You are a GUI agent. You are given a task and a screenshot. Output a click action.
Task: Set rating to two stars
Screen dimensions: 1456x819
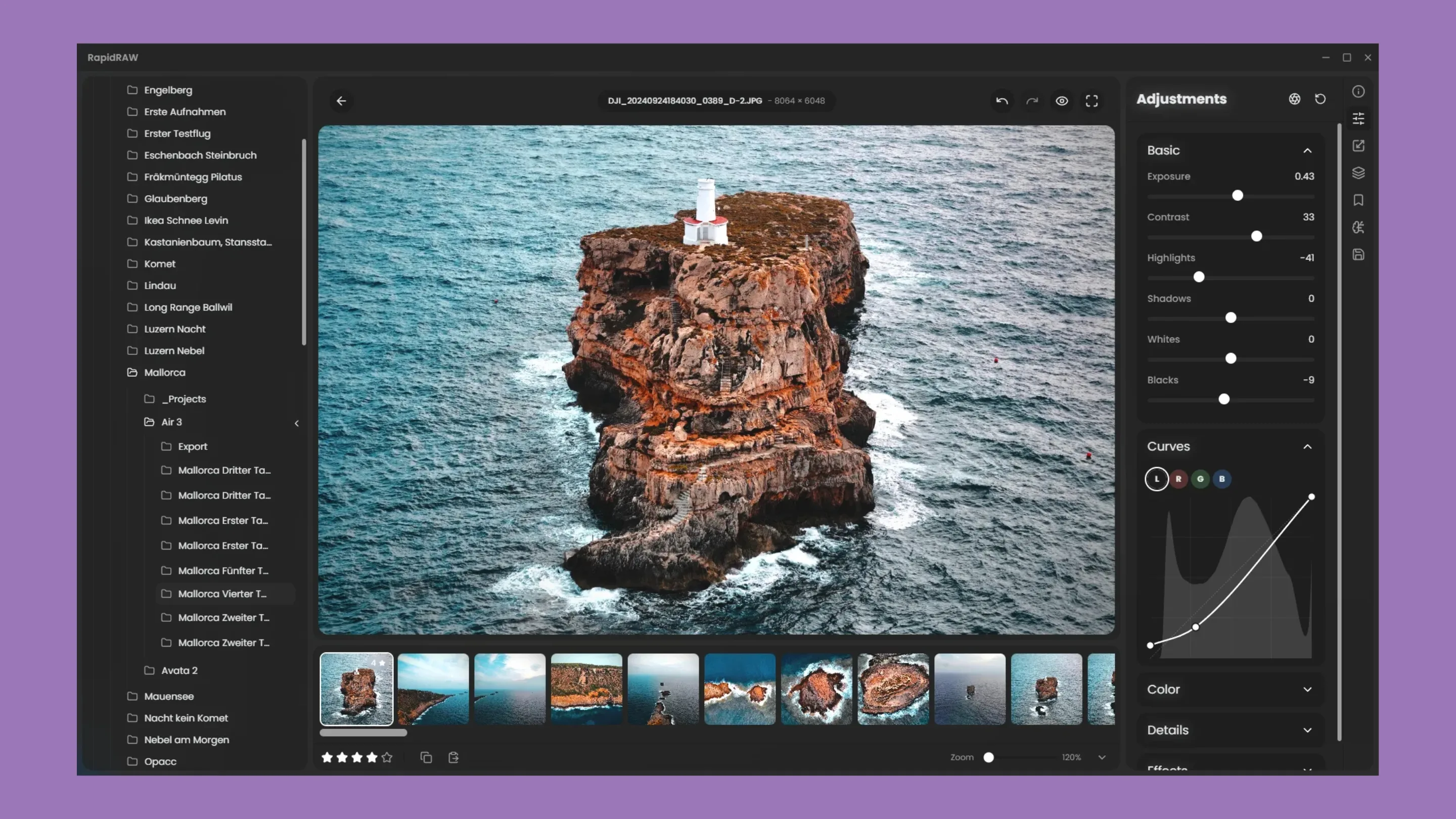point(342,757)
